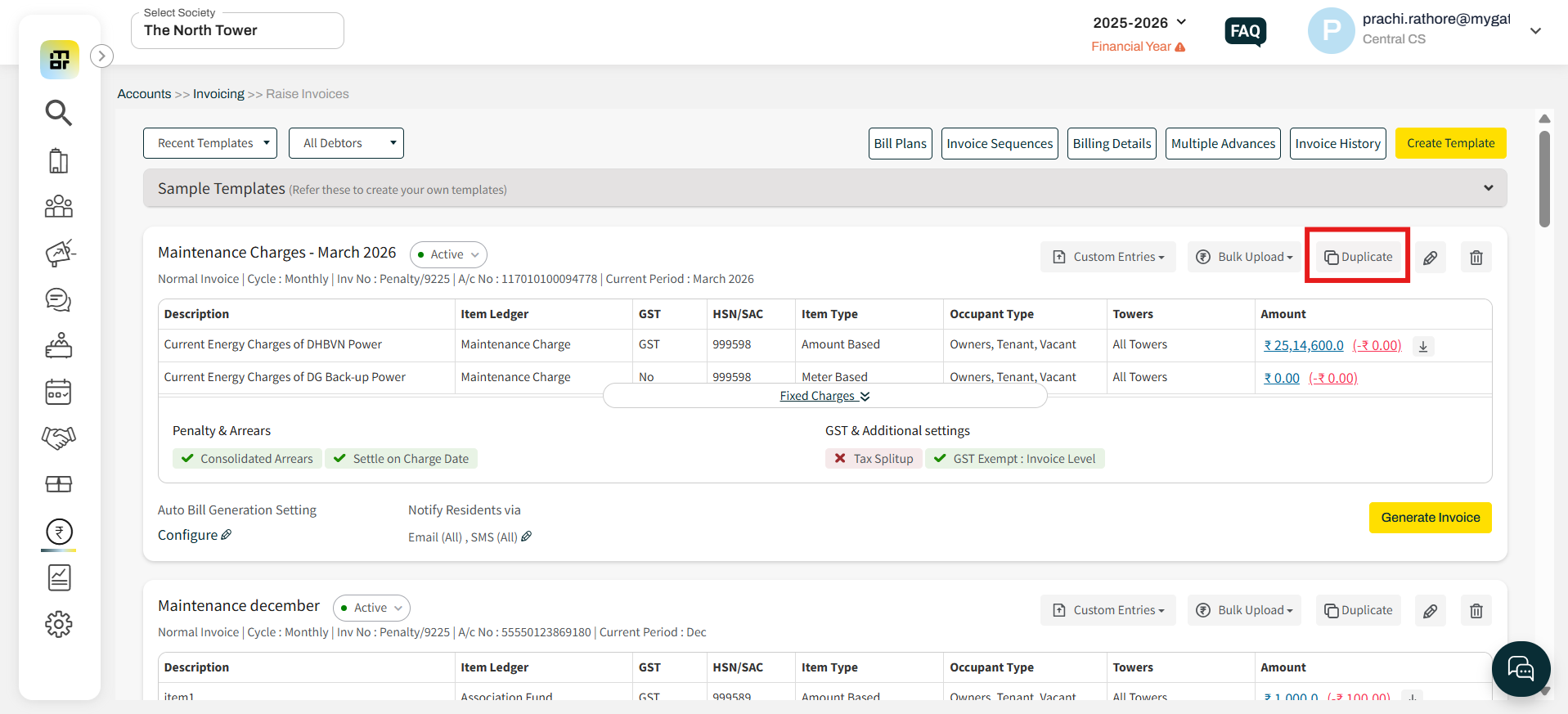Viewport: 1568px width, 714px height.
Task: Click the page vertical scrollbar
Action: tap(1544, 180)
